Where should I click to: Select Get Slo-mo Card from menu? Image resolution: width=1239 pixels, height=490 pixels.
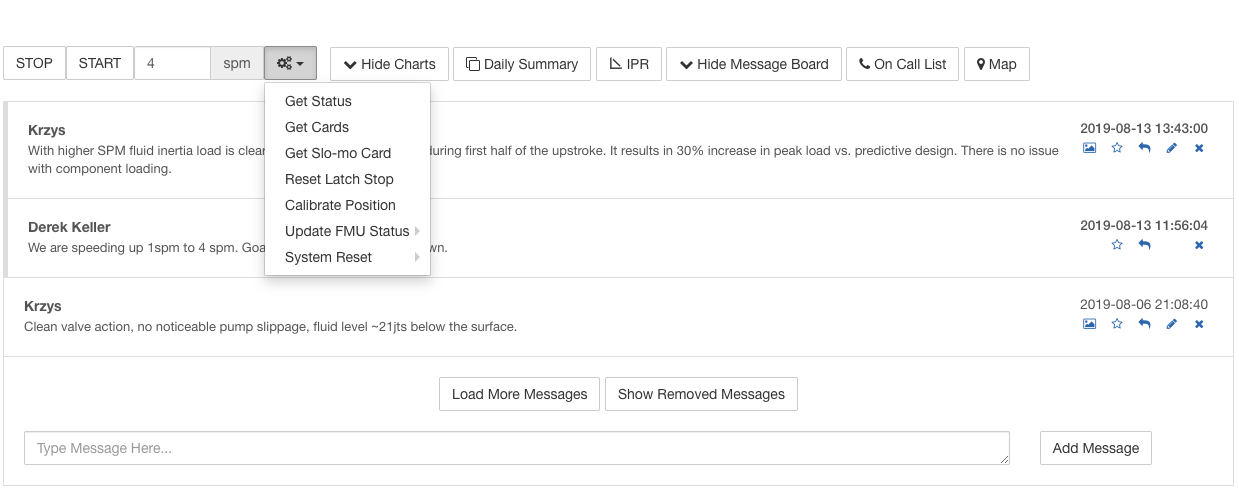point(337,153)
